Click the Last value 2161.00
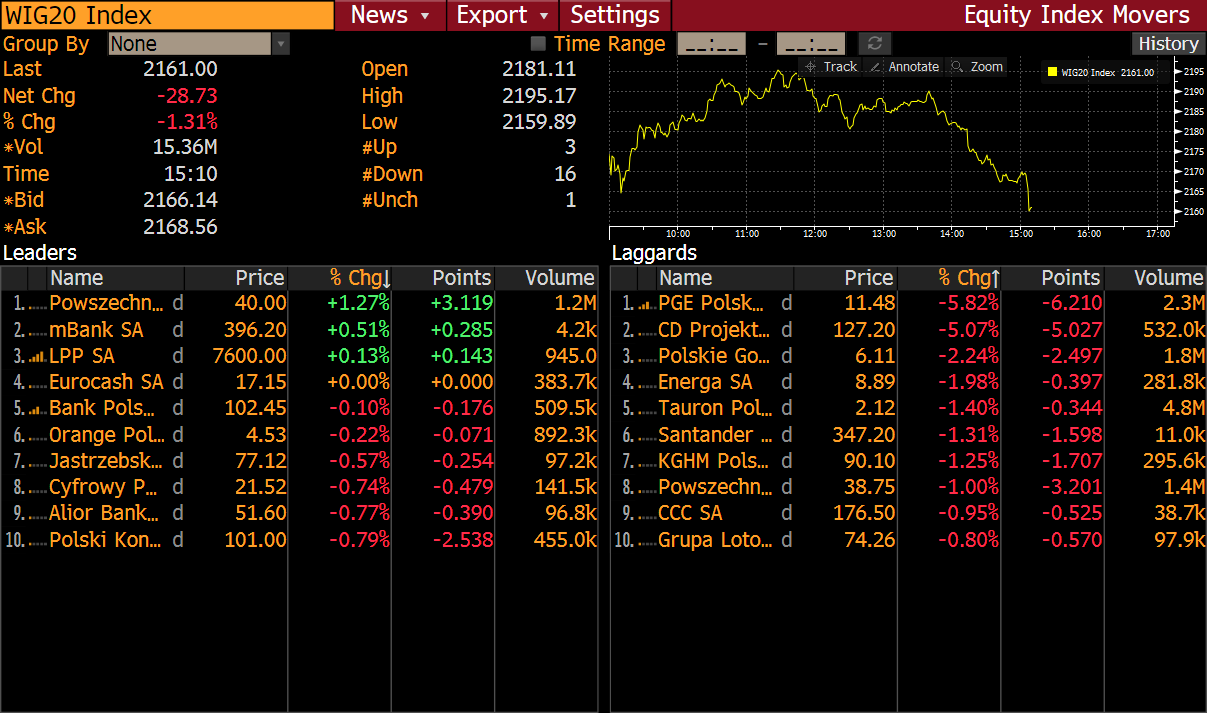This screenshot has height=713, width=1207. pos(180,69)
